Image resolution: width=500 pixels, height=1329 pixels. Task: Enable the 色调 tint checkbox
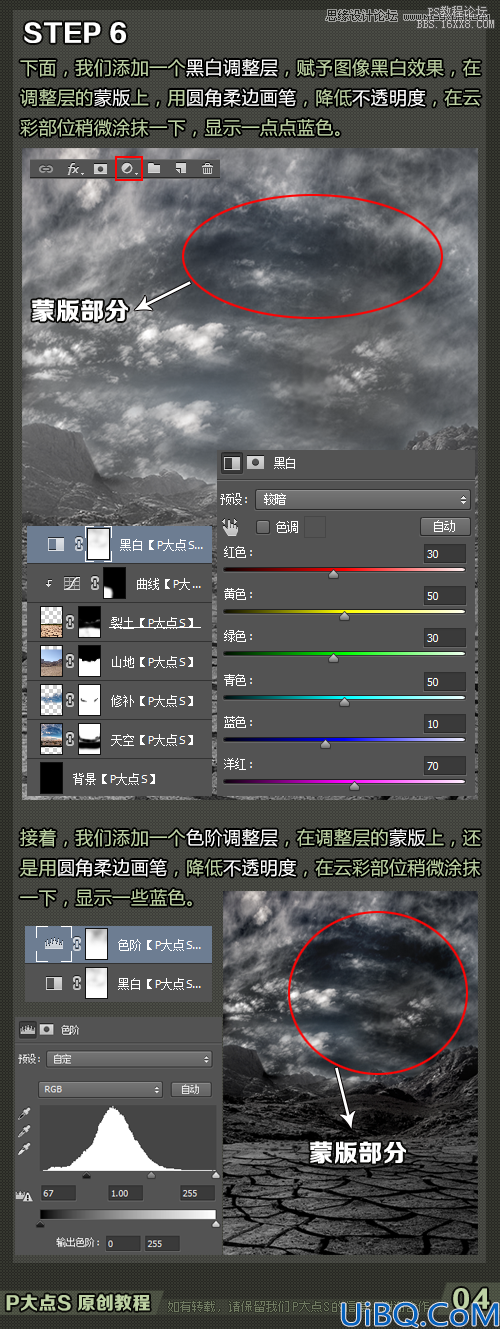[263, 526]
